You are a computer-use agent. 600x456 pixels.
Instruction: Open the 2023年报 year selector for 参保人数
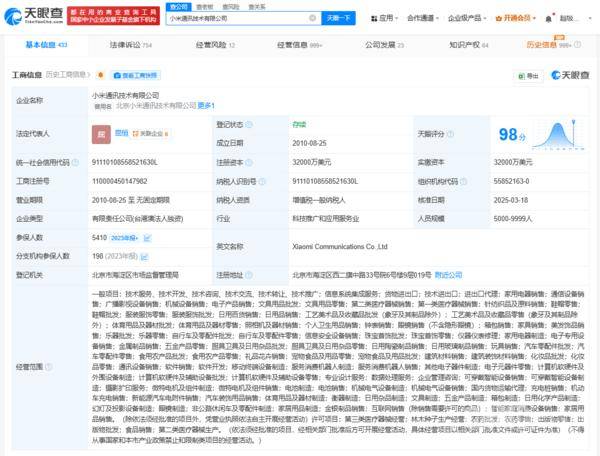click(x=124, y=238)
